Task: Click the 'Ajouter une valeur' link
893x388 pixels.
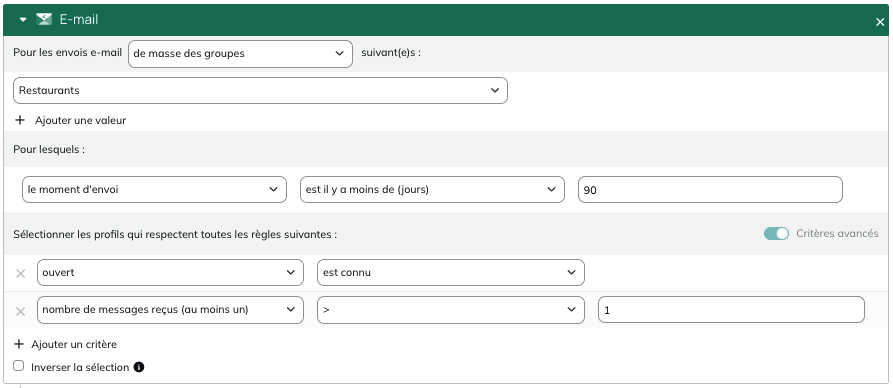Action: (80, 120)
